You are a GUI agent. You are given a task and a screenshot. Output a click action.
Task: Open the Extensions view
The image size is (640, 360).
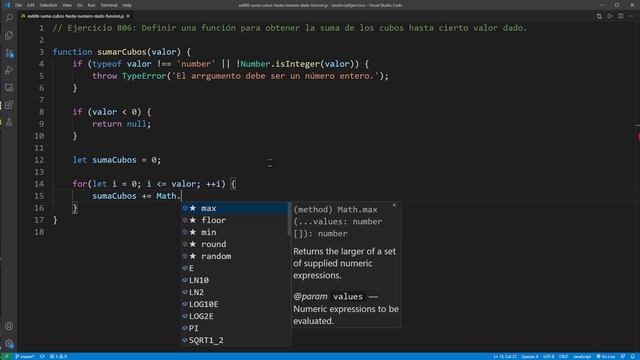tap(9, 105)
